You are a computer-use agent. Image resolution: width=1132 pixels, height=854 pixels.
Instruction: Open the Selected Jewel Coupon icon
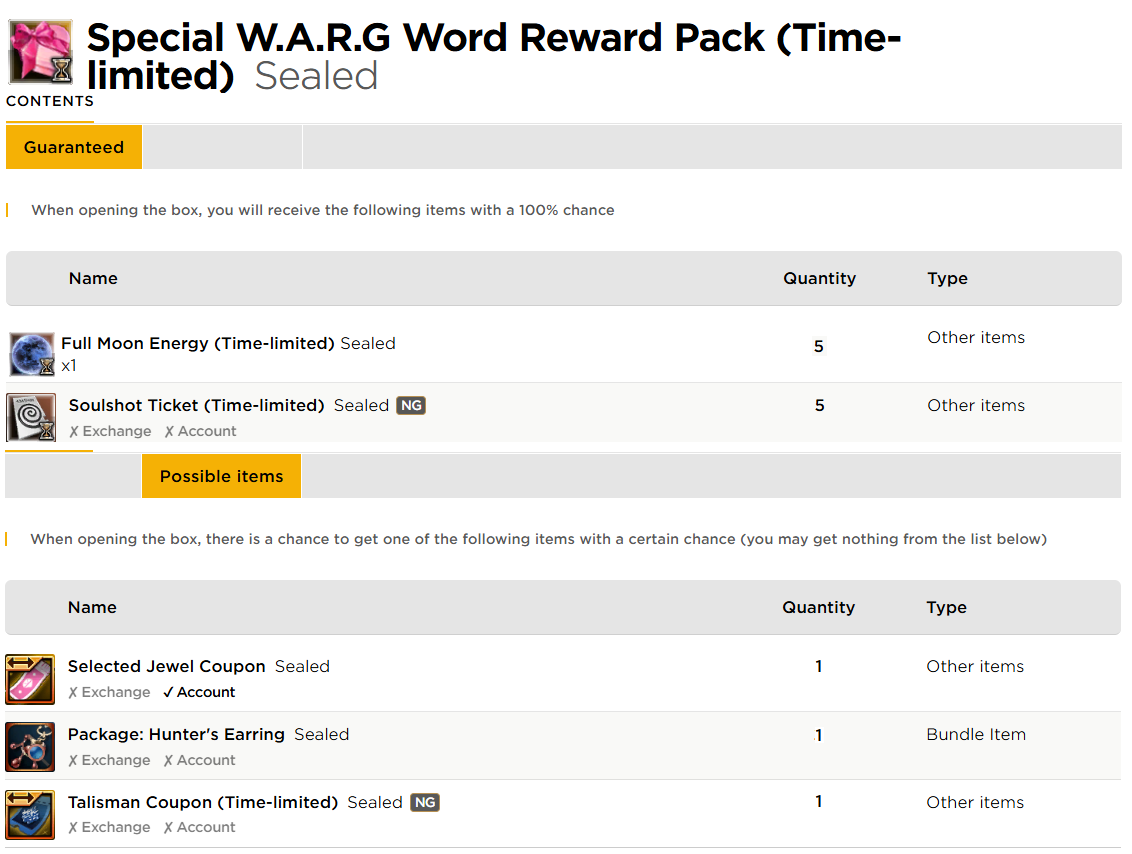(30, 679)
